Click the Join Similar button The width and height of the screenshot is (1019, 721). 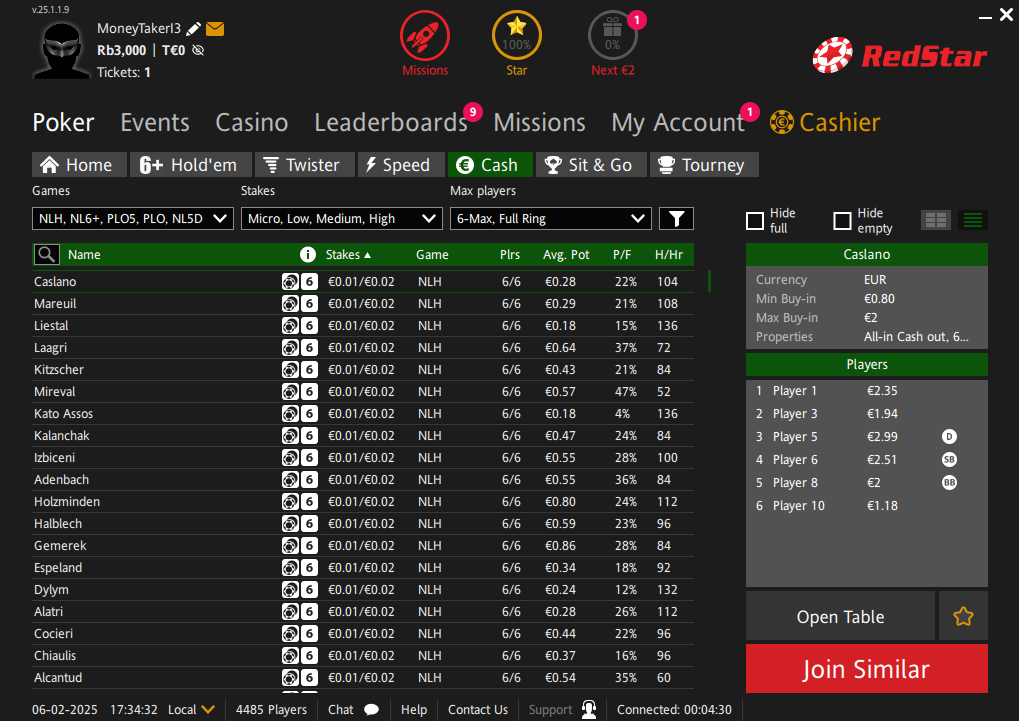click(x=867, y=669)
